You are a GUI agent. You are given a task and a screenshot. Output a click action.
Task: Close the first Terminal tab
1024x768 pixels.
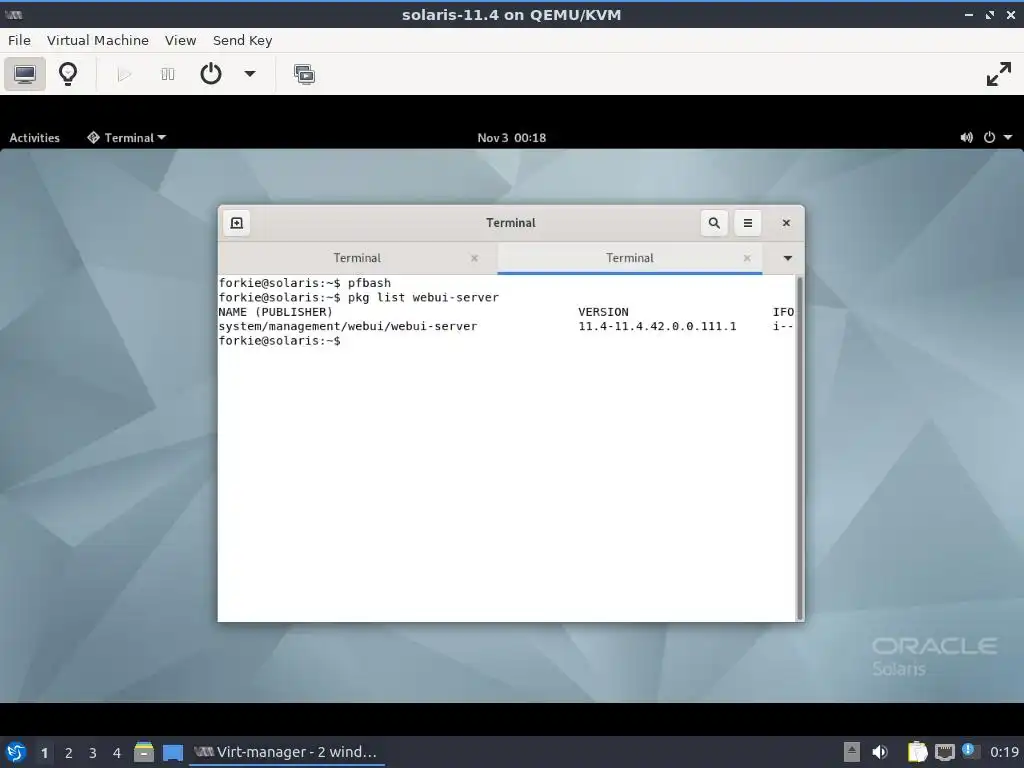474,259
